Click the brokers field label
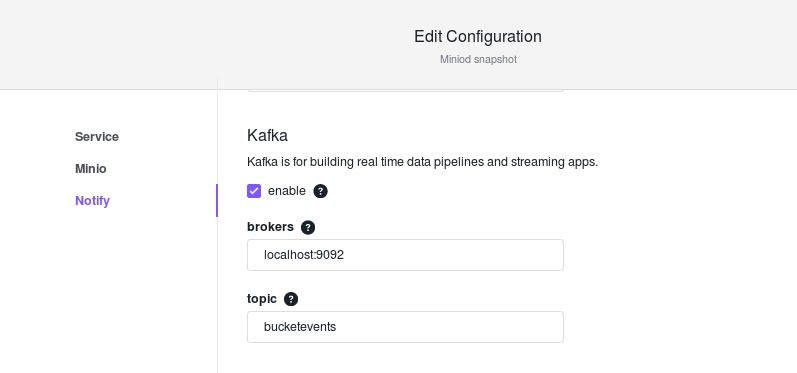This screenshot has height=373, width=797. 270,227
